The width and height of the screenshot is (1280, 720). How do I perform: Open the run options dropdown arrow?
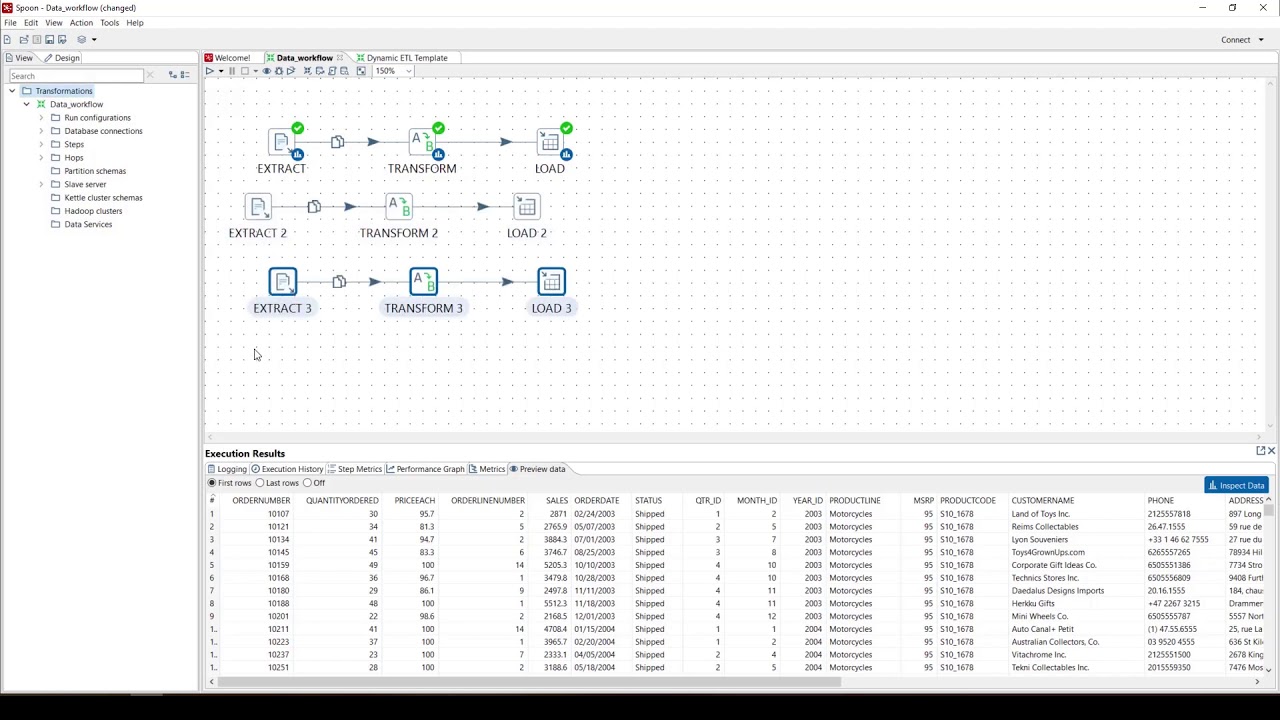pos(221,71)
